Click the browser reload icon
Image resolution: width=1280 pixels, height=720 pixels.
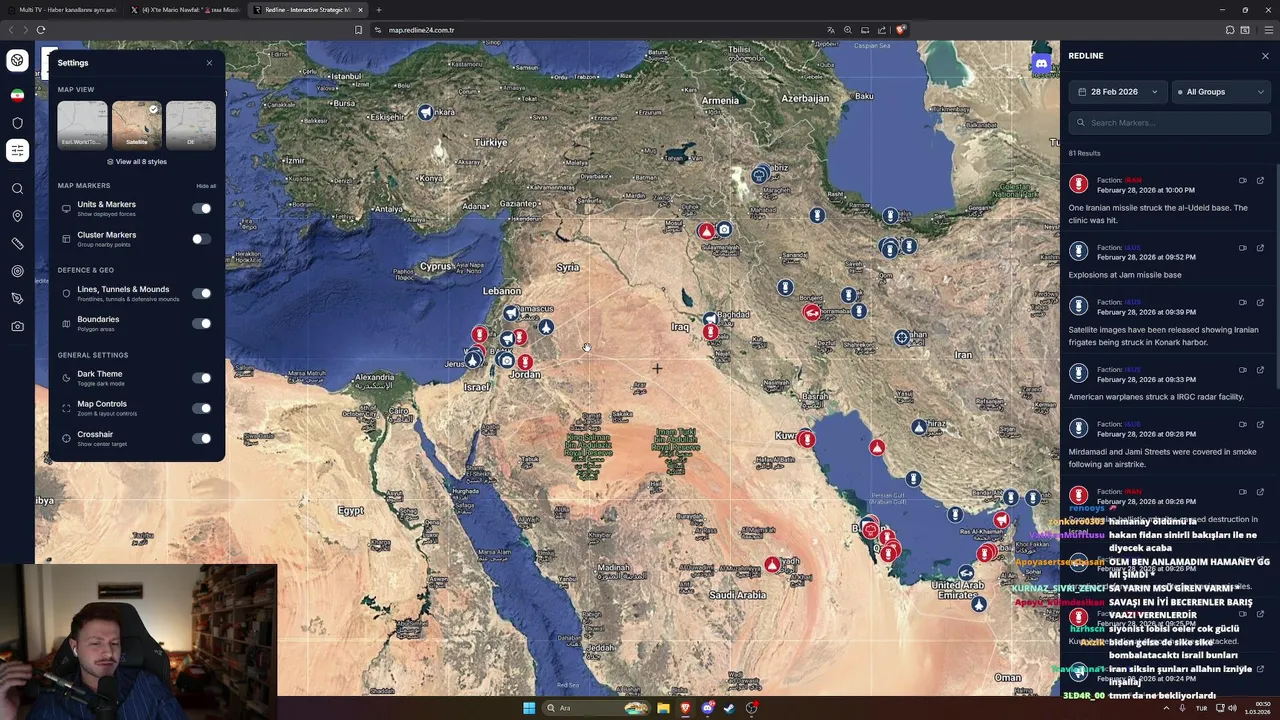coord(41,30)
